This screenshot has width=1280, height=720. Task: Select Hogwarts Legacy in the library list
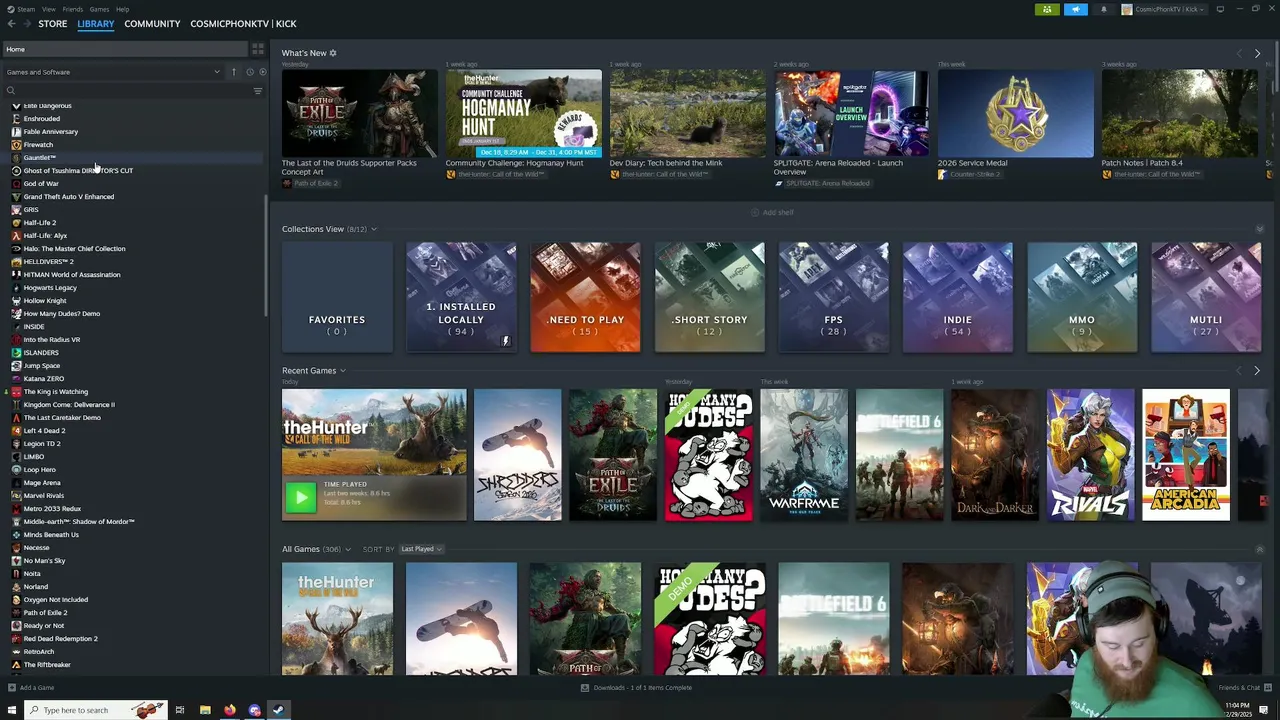50,287
